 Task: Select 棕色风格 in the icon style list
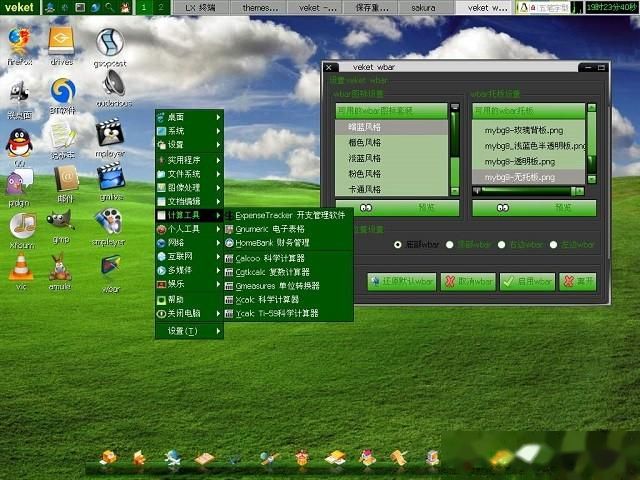click(x=391, y=142)
